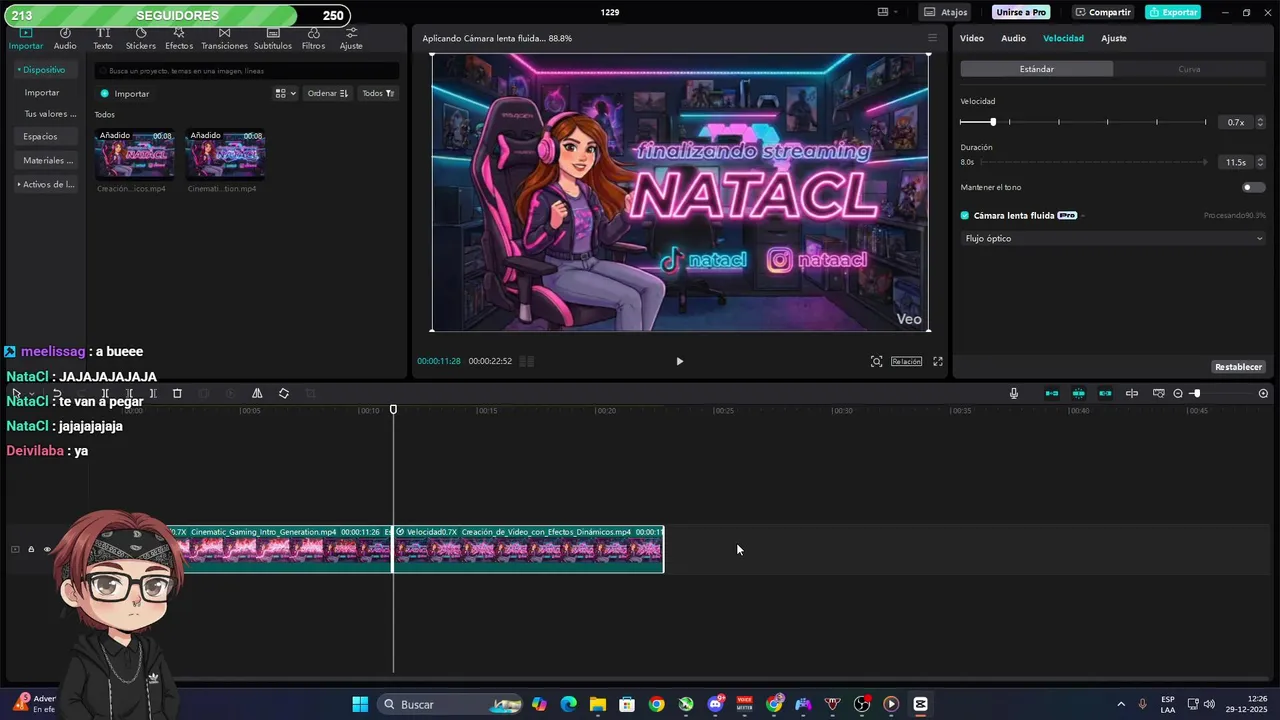1280x720 pixels.
Task: Click the delete trash icon in timeline toolbar
Action: (177, 394)
